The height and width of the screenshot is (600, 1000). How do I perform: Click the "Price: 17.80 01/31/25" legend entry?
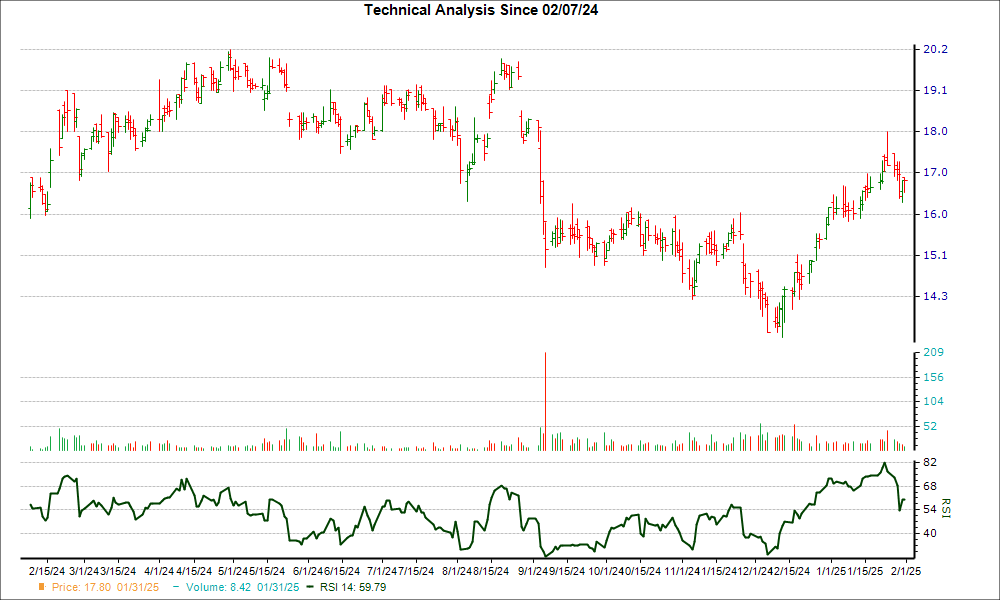105,587
